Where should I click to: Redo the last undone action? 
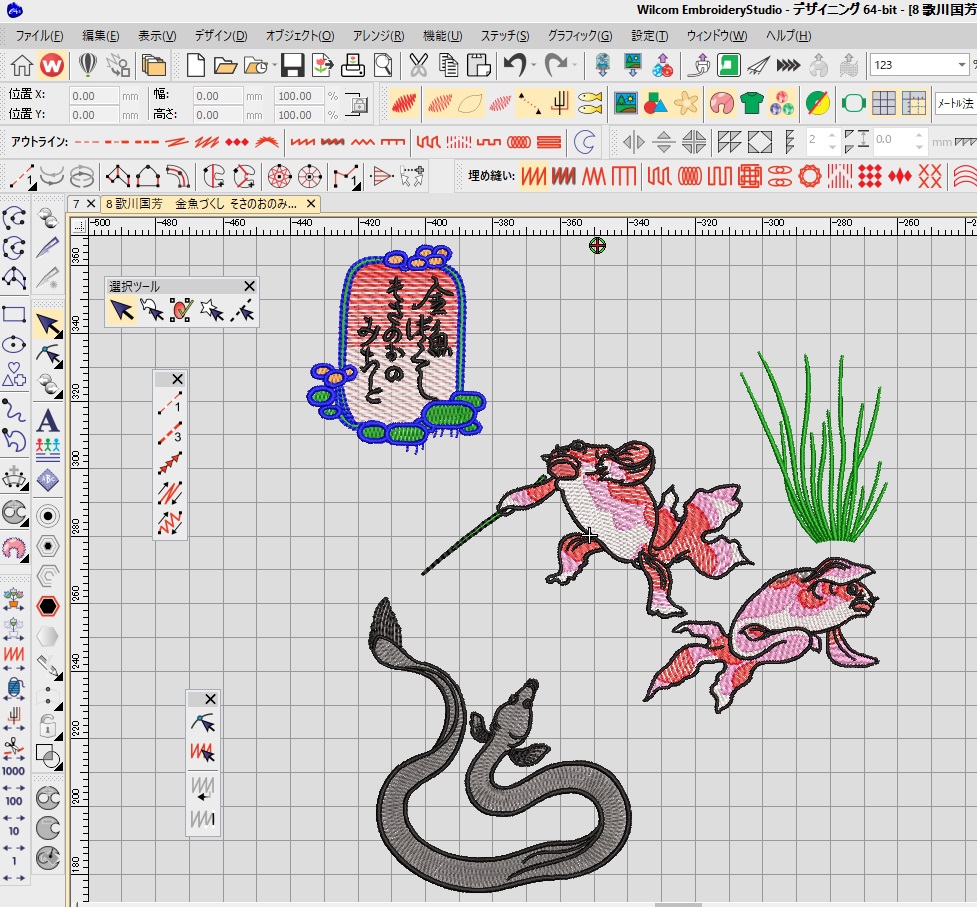(x=556, y=65)
